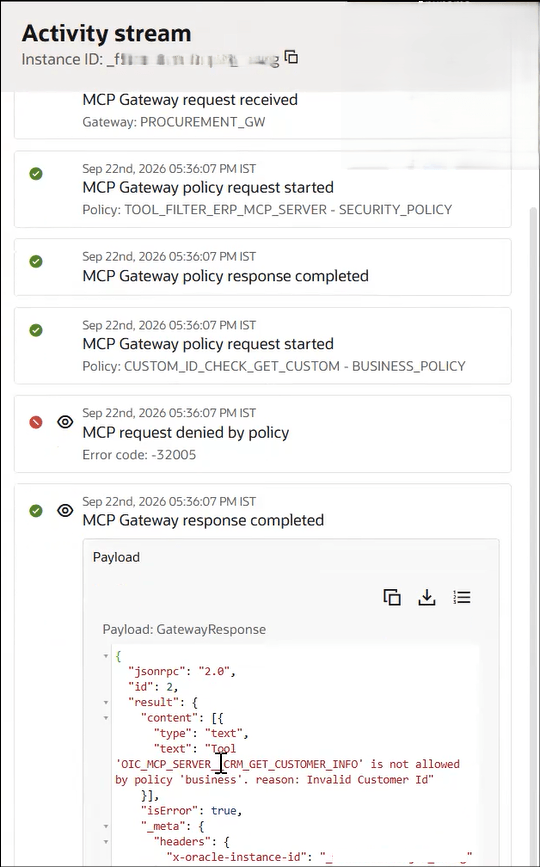540x867 pixels.
Task: Click 'Payload: GatewayResponse' label
Action: (x=184, y=629)
